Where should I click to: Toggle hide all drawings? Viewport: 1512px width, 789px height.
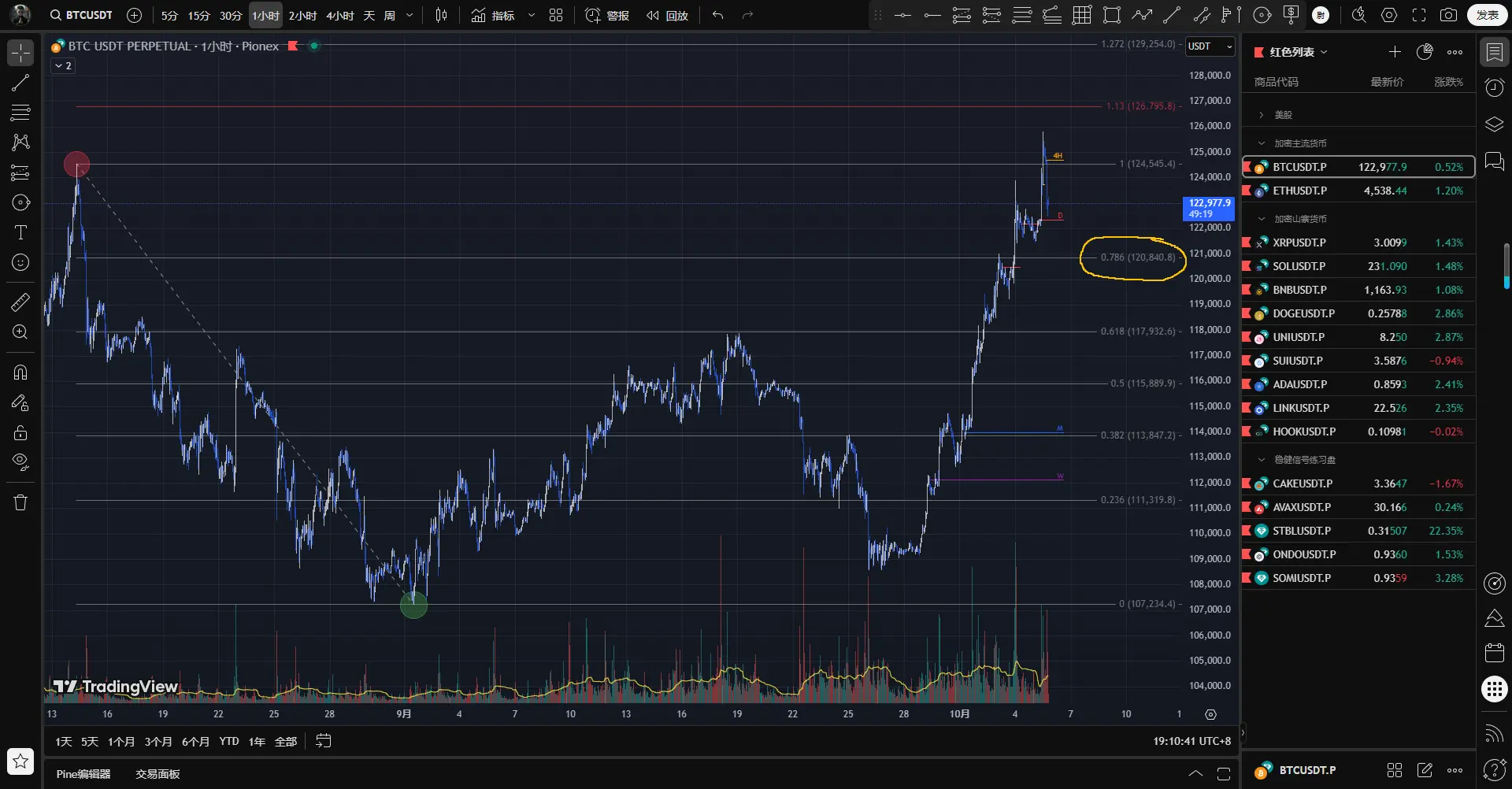20,461
